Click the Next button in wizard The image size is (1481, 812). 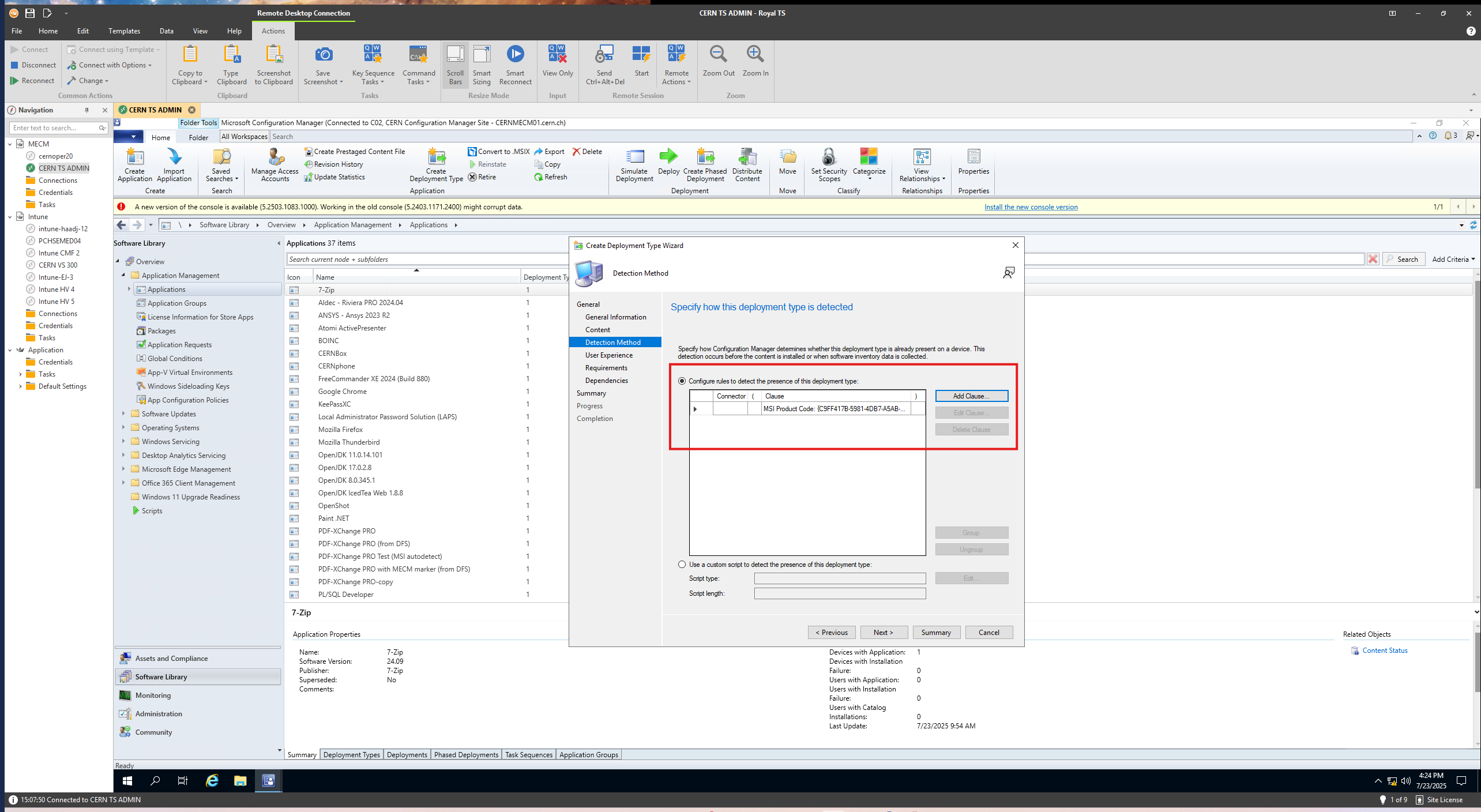[884, 633]
